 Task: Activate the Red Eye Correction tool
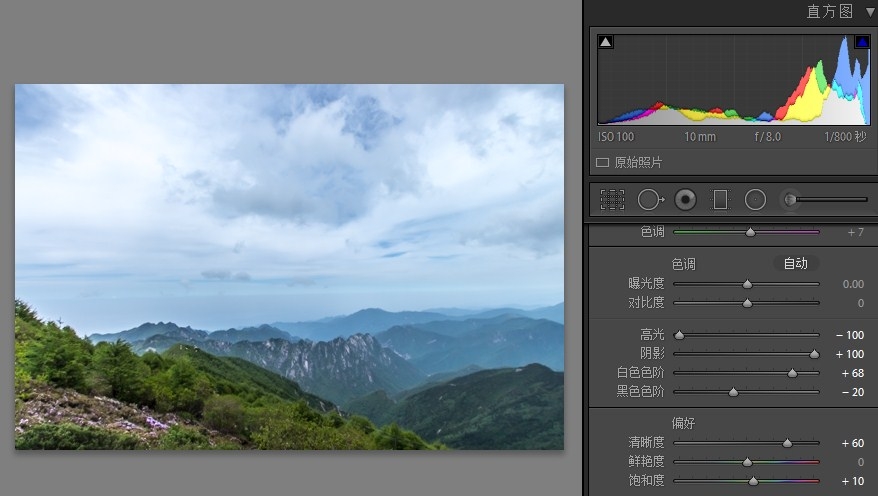coord(685,200)
